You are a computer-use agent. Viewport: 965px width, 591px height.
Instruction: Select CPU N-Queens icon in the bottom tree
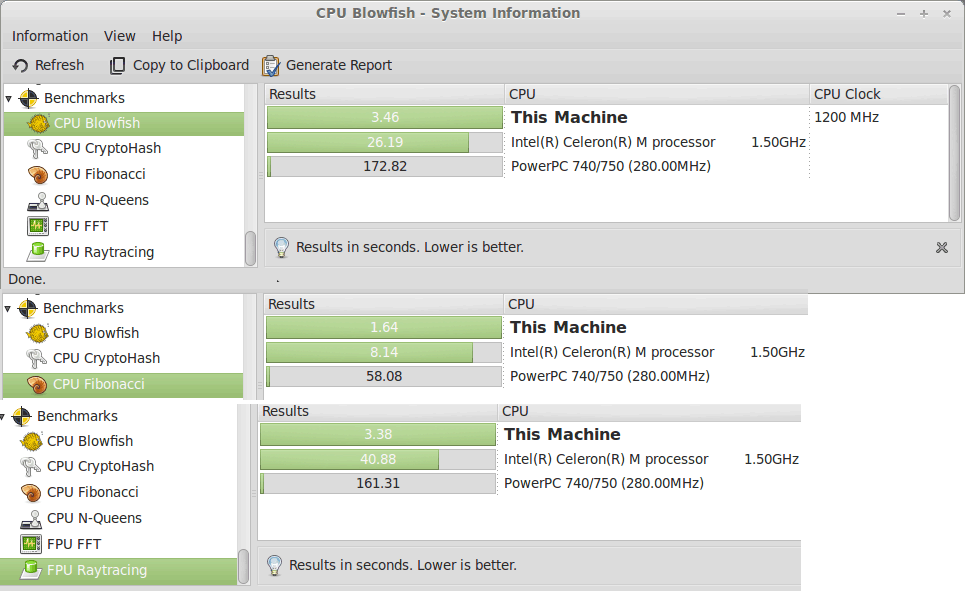(x=31, y=518)
